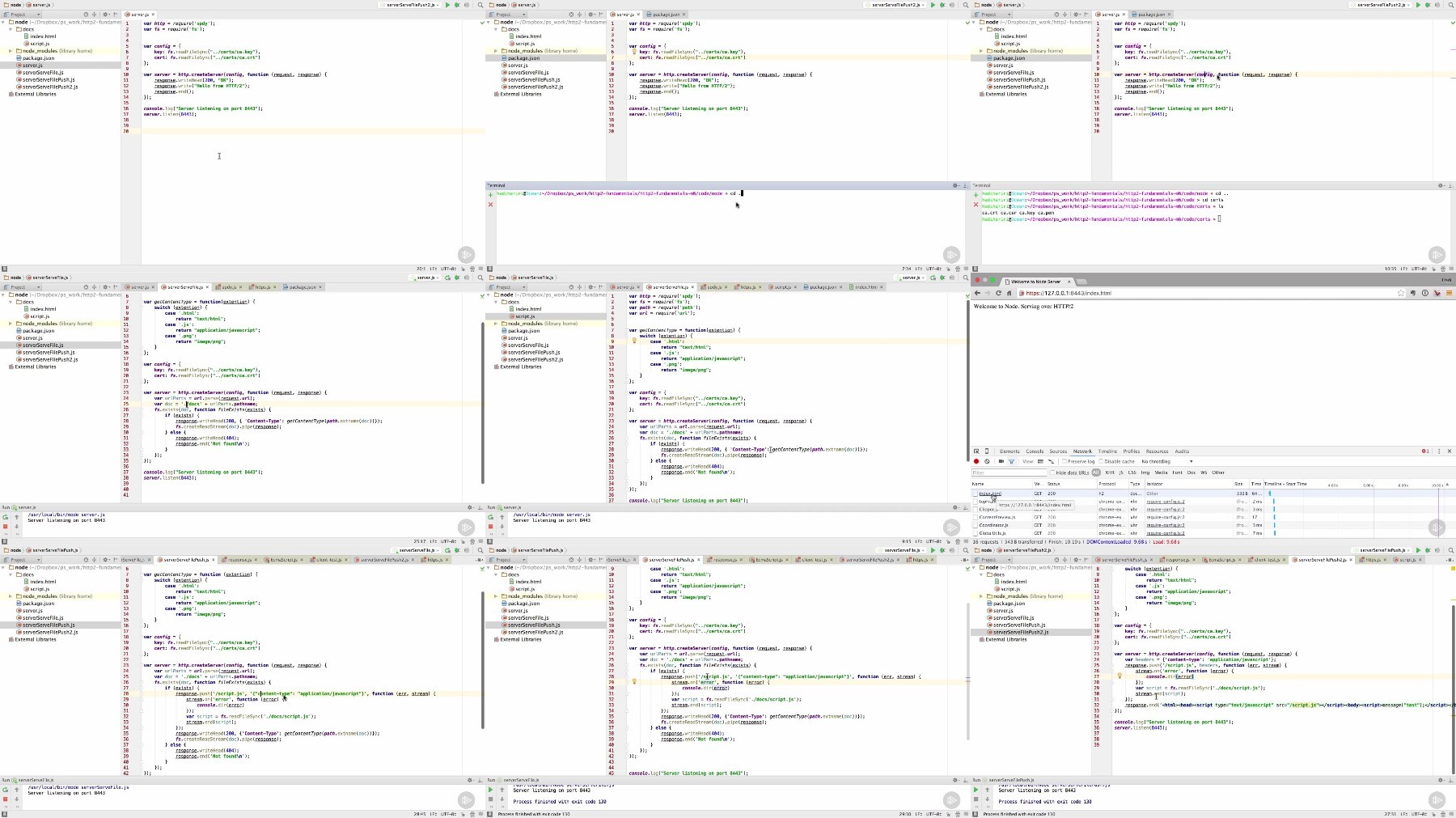Image resolution: width=1456 pixels, height=818 pixels.
Task: Open Chrome's hamburger menu
Action: click(1449, 293)
